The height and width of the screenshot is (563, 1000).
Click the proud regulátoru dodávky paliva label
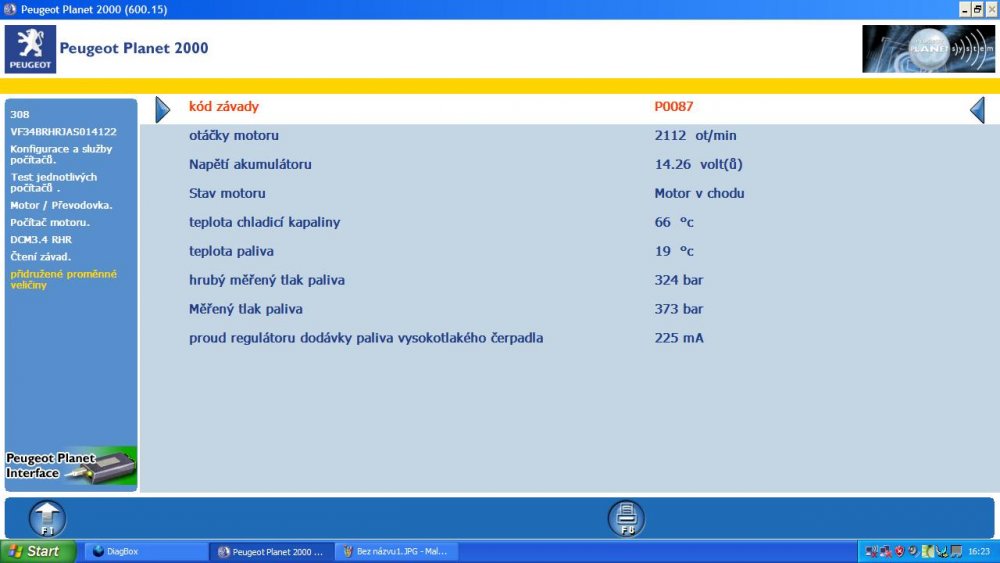tap(366, 338)
